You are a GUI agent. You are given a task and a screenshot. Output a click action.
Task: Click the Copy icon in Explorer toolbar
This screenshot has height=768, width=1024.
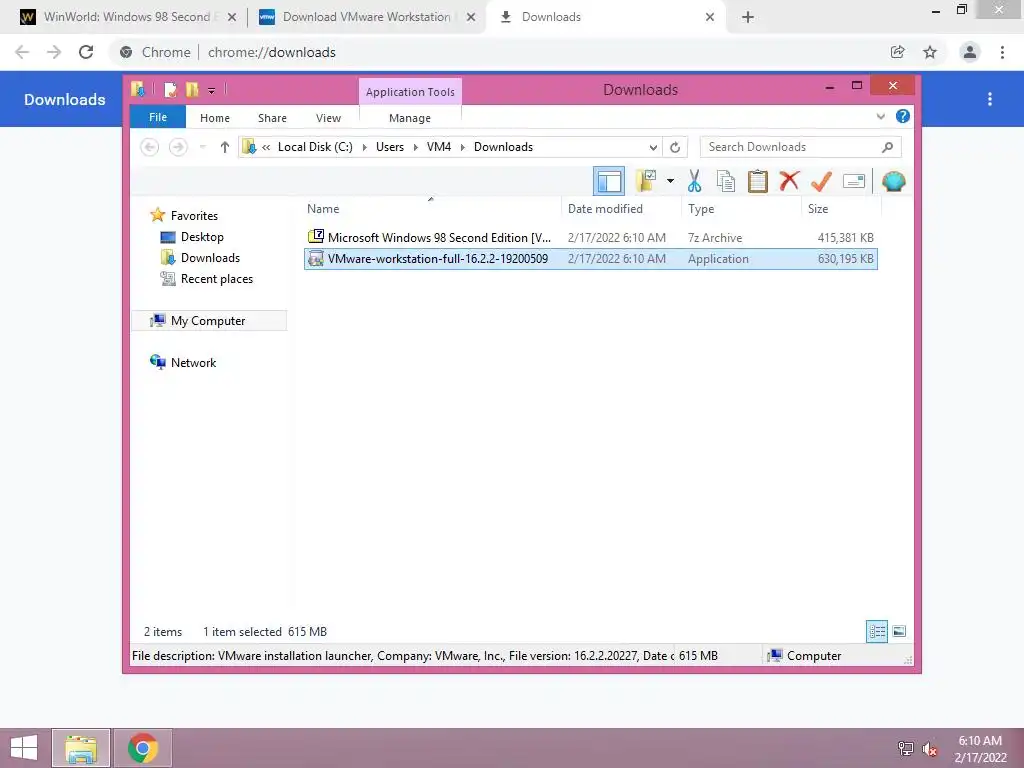[x=726, y=182]
